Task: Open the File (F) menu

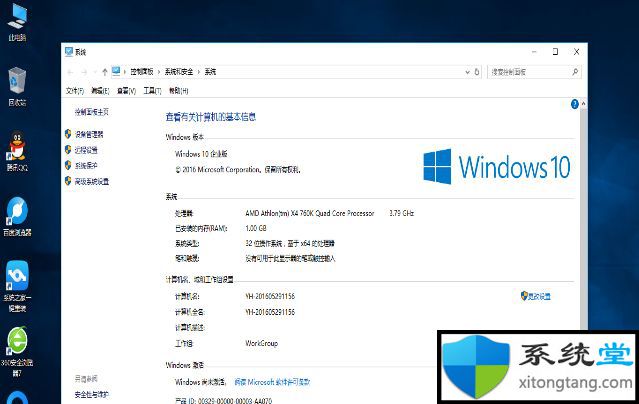Action: coord(75,91)
